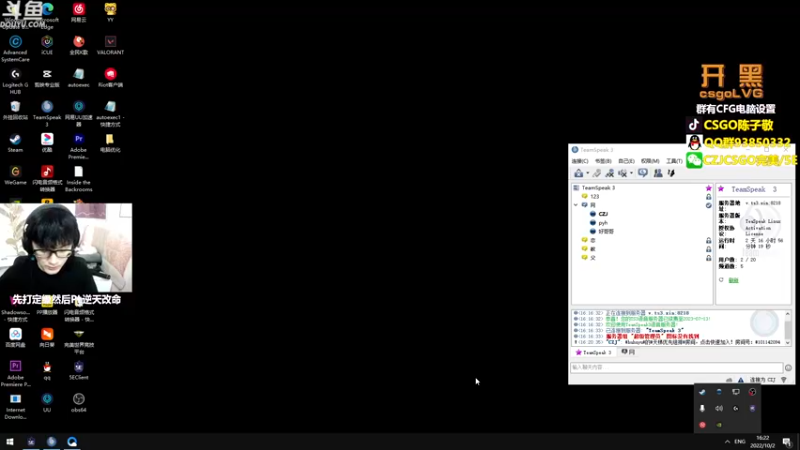Click the refresh link in server info panel
This screenshot has height=450, width=800.
pos(733,280)
